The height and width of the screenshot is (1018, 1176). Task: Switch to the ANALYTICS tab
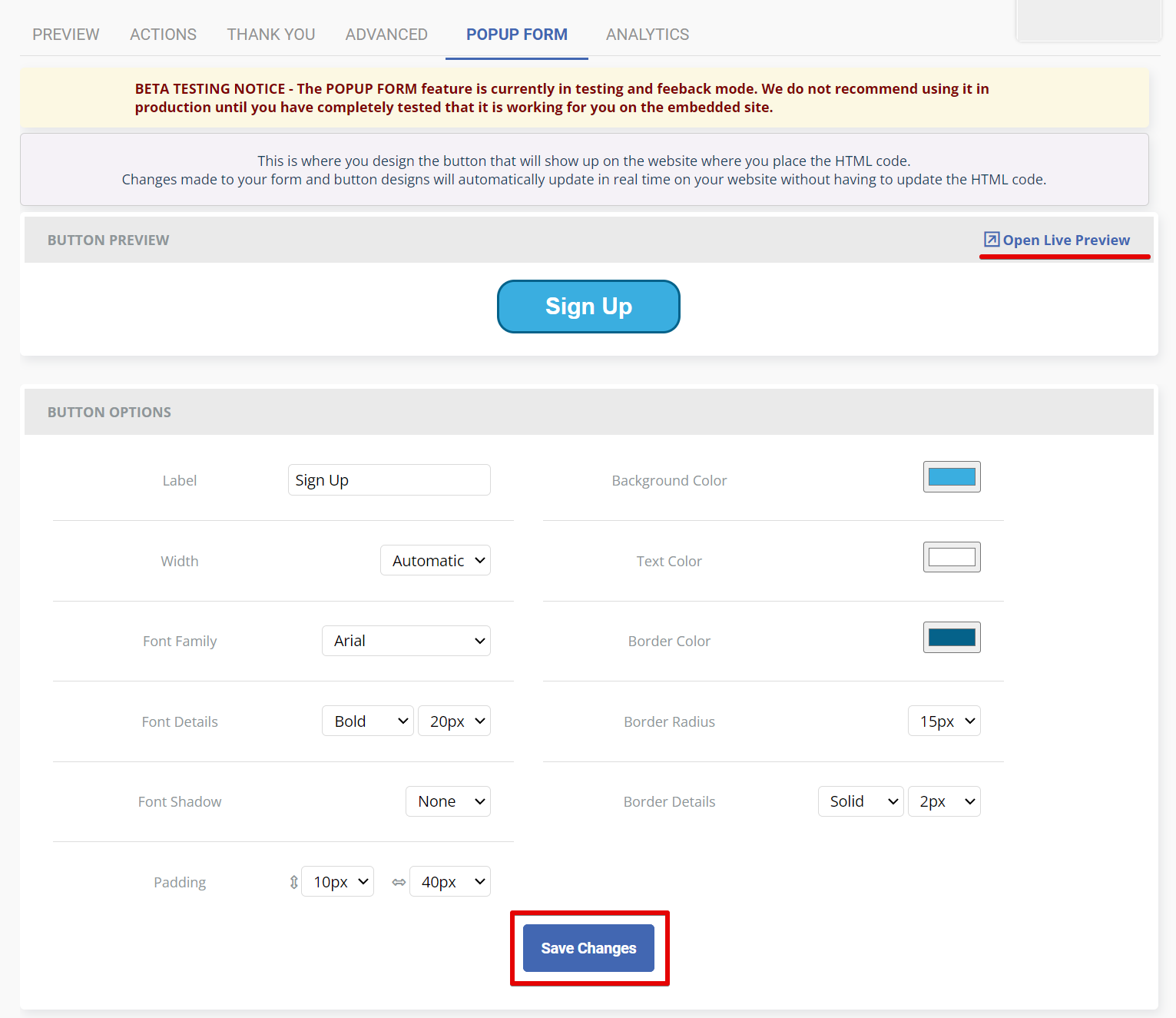(647, 35)
